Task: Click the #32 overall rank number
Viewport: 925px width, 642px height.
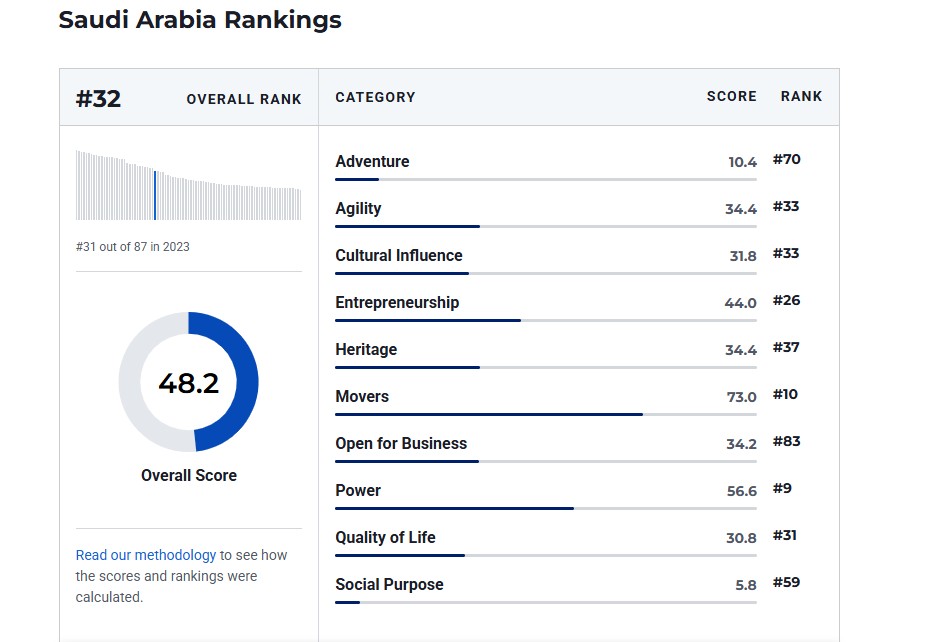Action: coord(99,99)
